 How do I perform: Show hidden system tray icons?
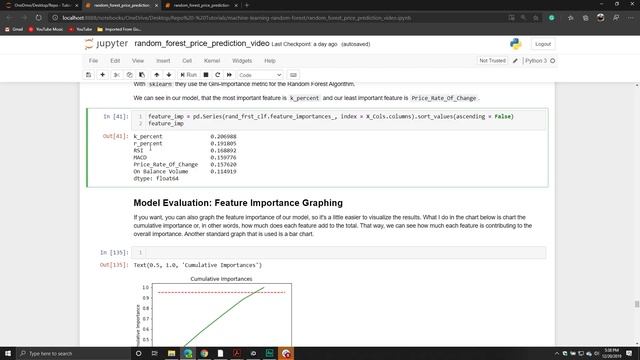click(x=556, y=353)
